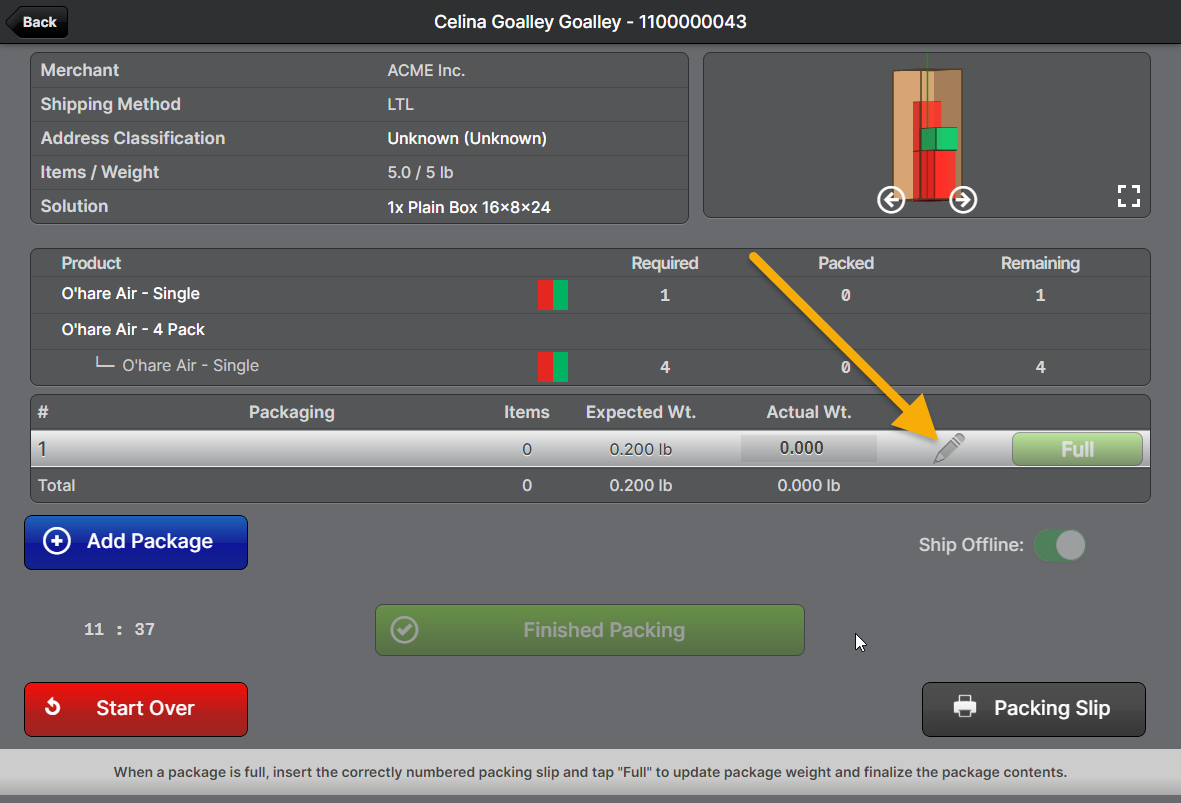
Task: Click color swatch of the nested 4 Pack item
Action: (552, 366)
